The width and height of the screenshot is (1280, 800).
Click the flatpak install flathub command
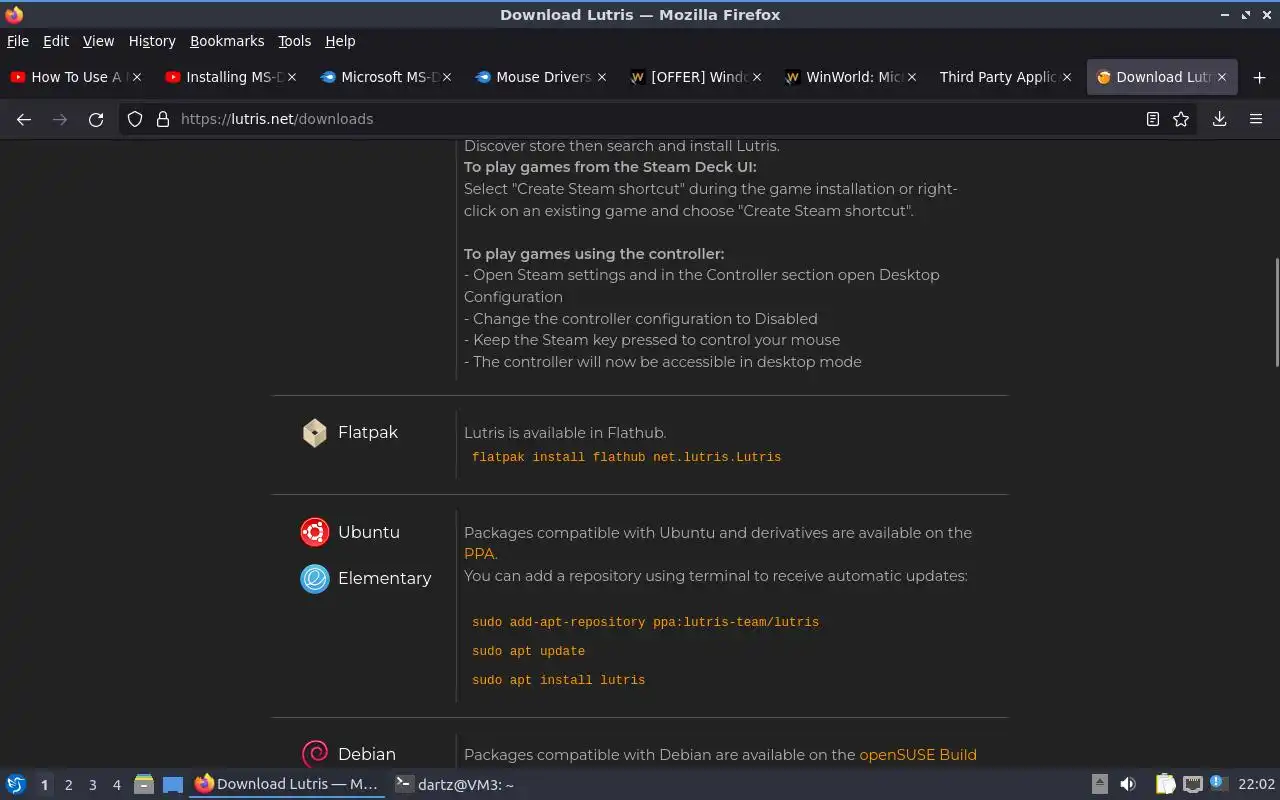tap(626, 457)
